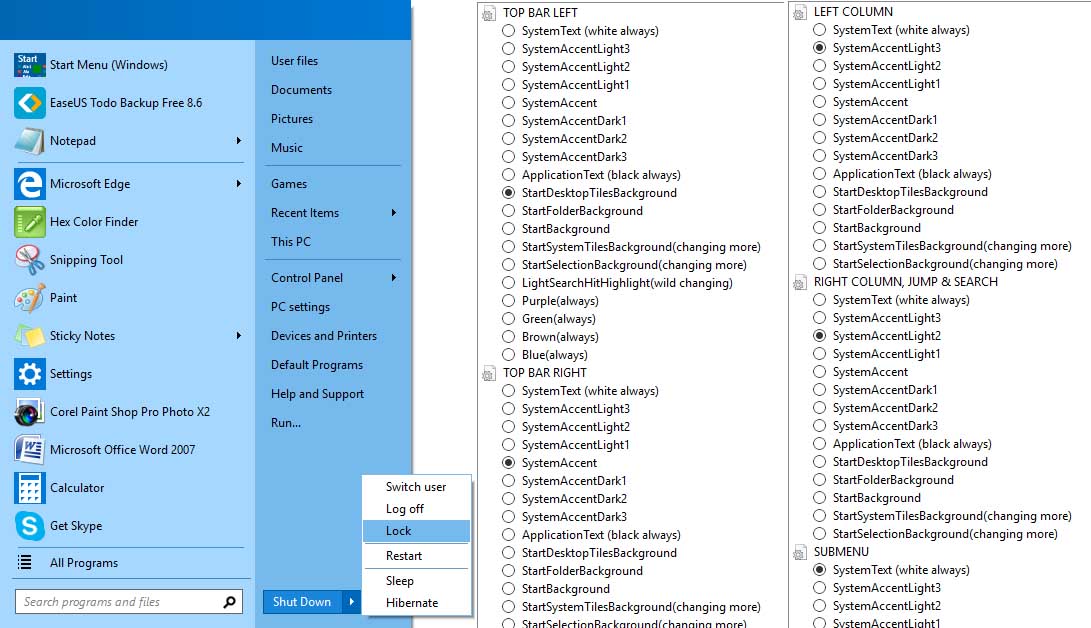1091x628 pixels.
Task: Select SystemAccentDark1 under TOP BAR RIGHT
Action: (x=509, y=481)
